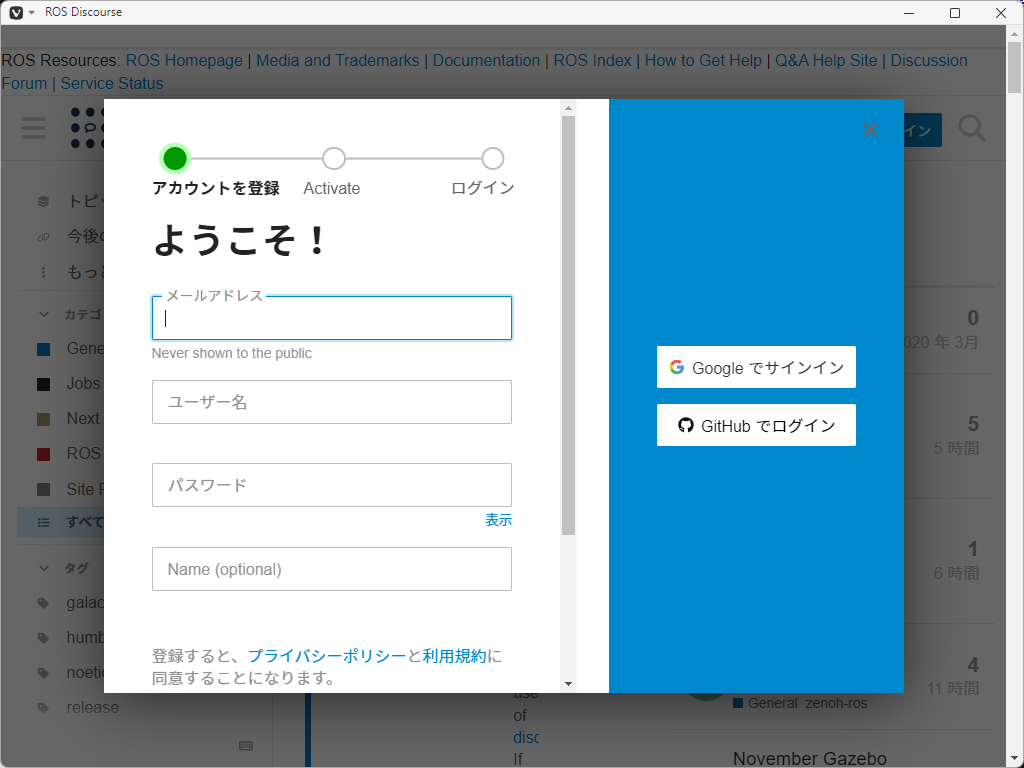The width and height of the screenshot is (1024, 768).
Task: Click the three-dot more icon in sidebar
Action: [43, 272]
